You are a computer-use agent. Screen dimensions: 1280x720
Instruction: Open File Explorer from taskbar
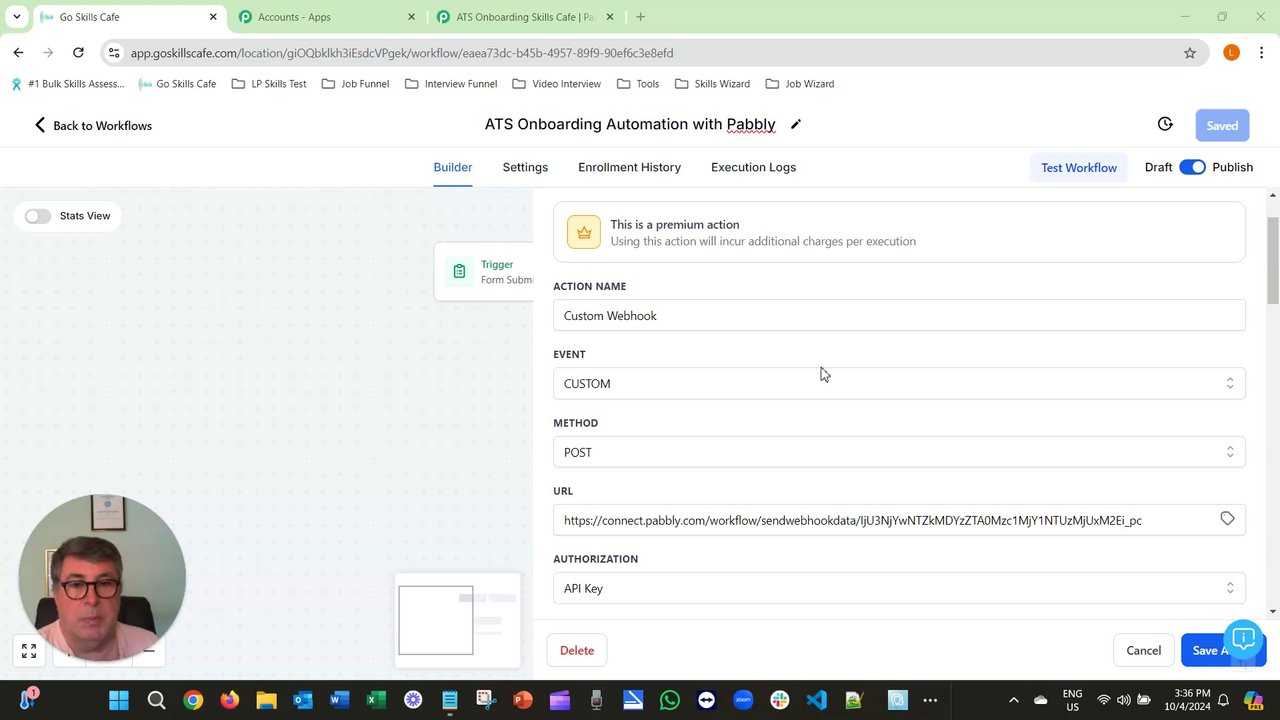pos(266,700)
